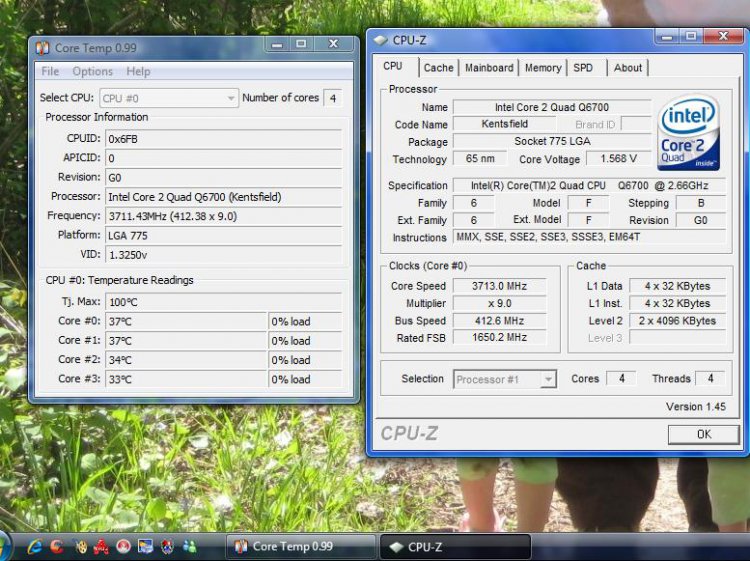Click the round red-white icon in quick launch
Screen dimensions: 750x561
(123, 546)
